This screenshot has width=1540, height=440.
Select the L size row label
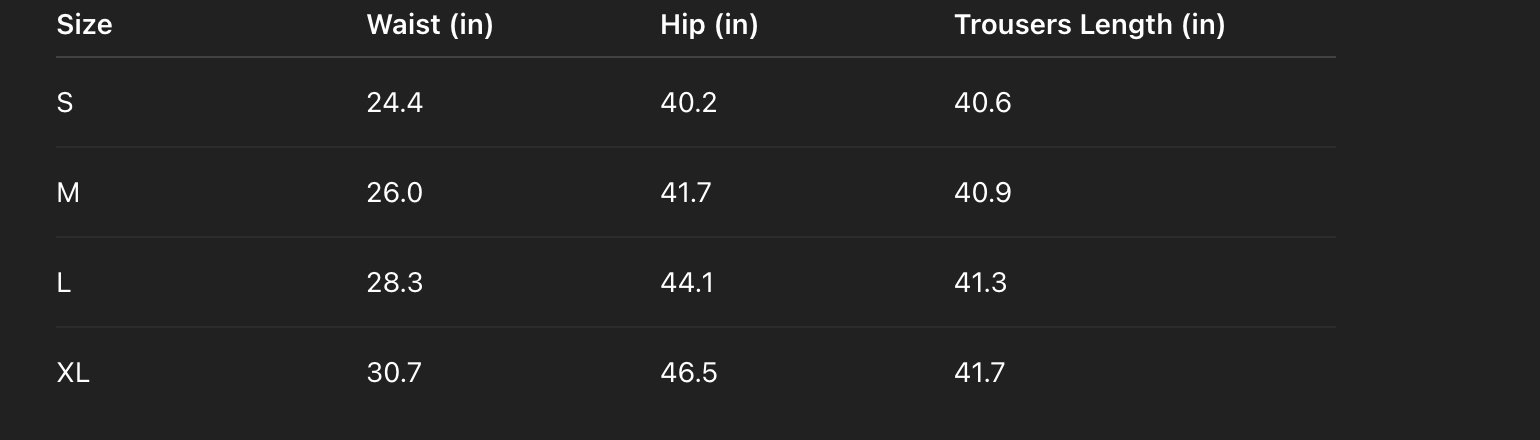click(x=64, y=283)
